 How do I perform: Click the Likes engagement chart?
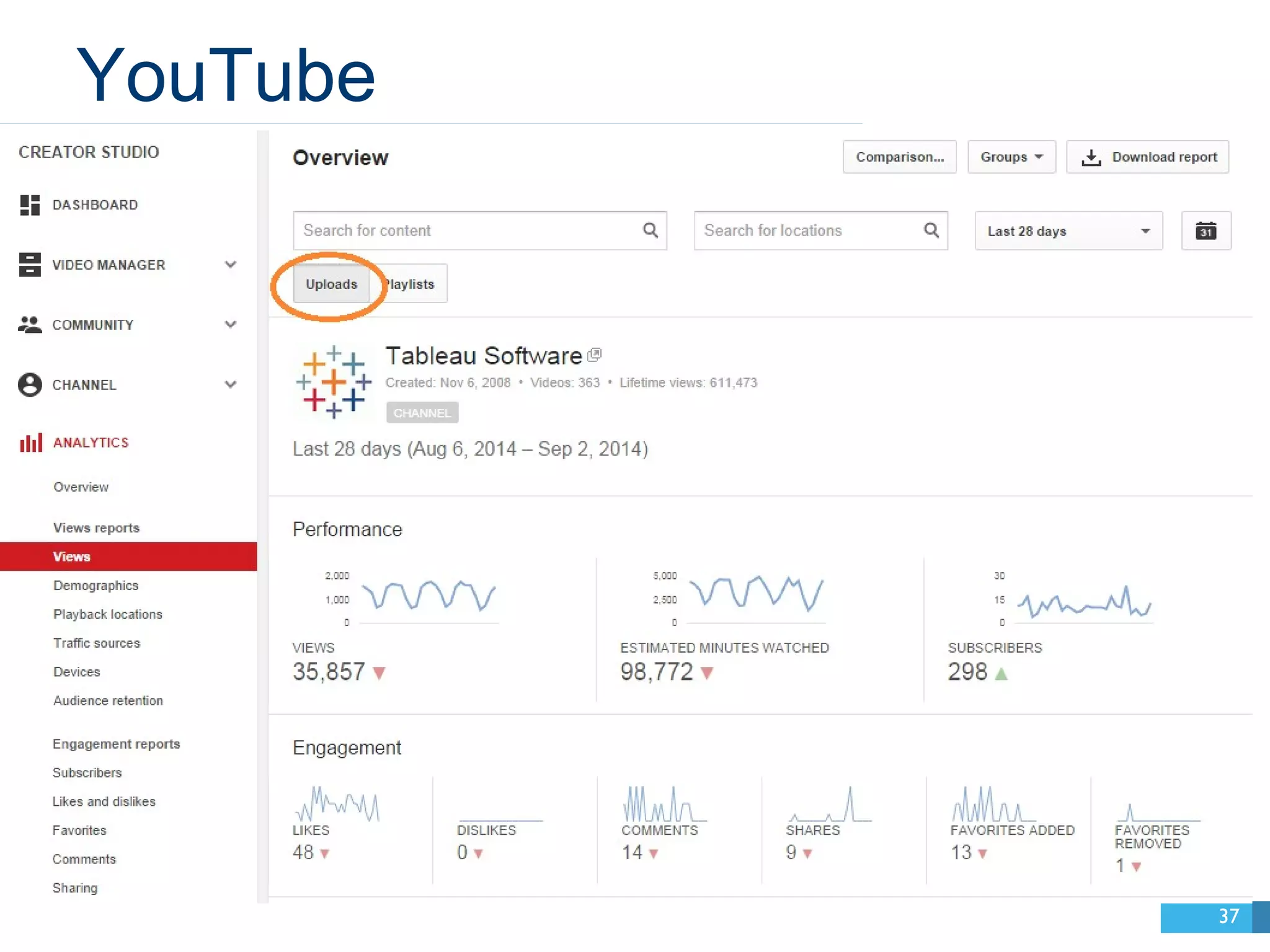click(x=337, y=803)
